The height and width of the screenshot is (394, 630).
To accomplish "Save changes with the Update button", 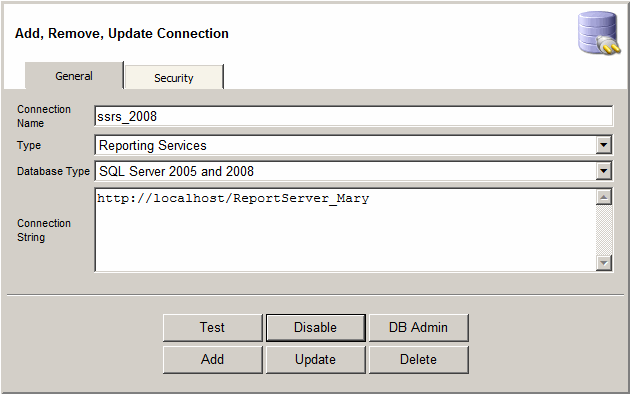I will [x=315, y=359].
